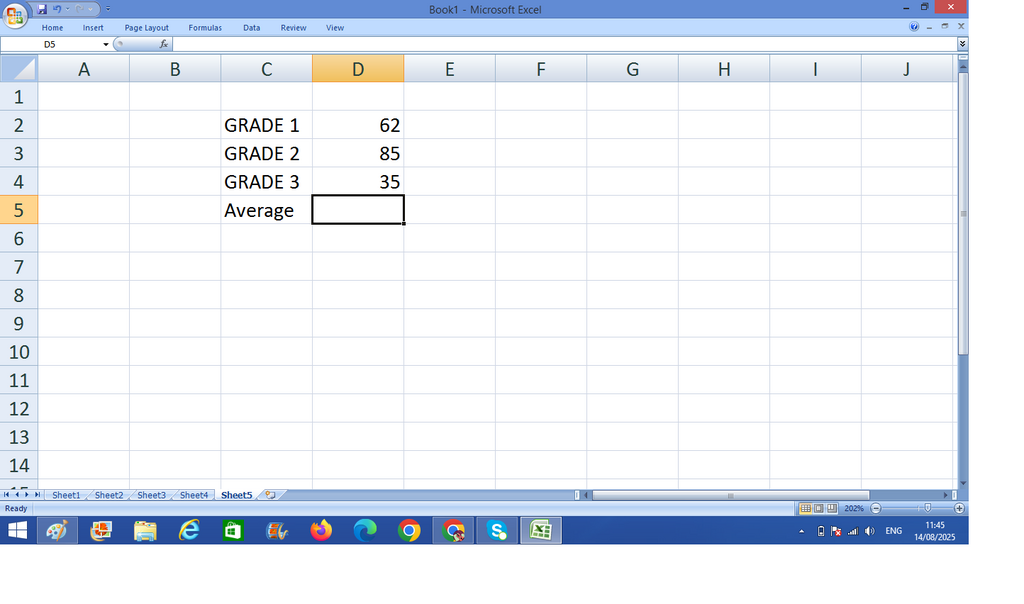Open the Formulas ribbon tab
The width and height of the screenshot is (1024, 604).
click(x=205, y=27)
